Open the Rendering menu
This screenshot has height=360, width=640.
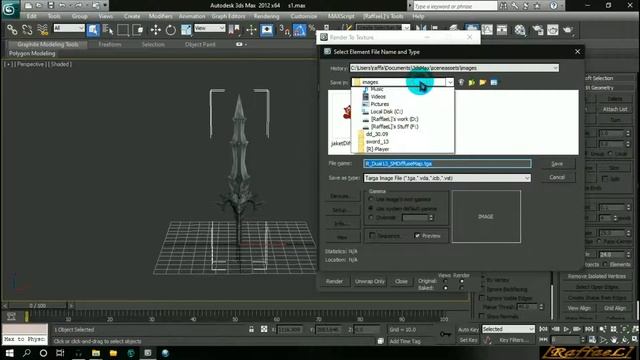pyautogui.click(x=266, y=16)
